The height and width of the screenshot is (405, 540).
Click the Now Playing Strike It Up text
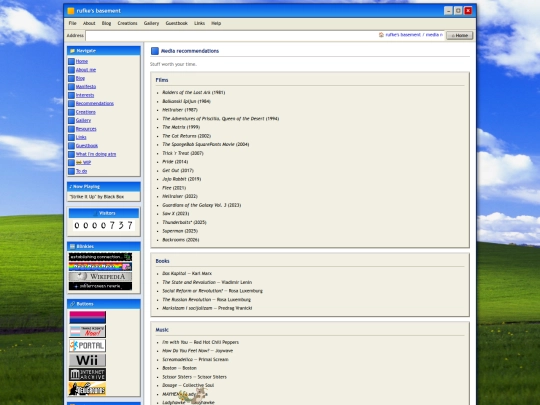(x=97, y=197)
